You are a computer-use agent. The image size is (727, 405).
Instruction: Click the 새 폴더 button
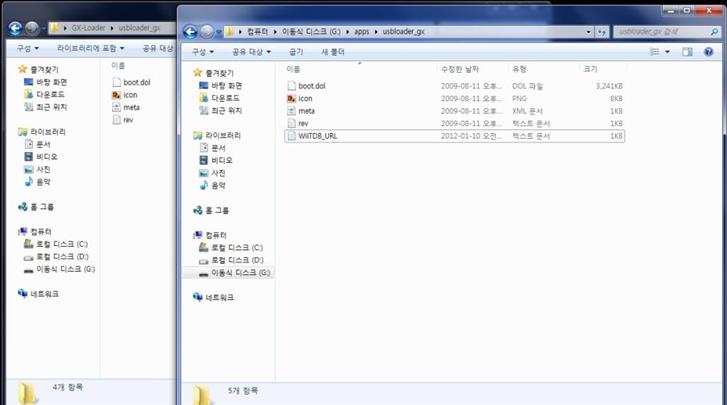pyautogui.click(x=333, y=50)
